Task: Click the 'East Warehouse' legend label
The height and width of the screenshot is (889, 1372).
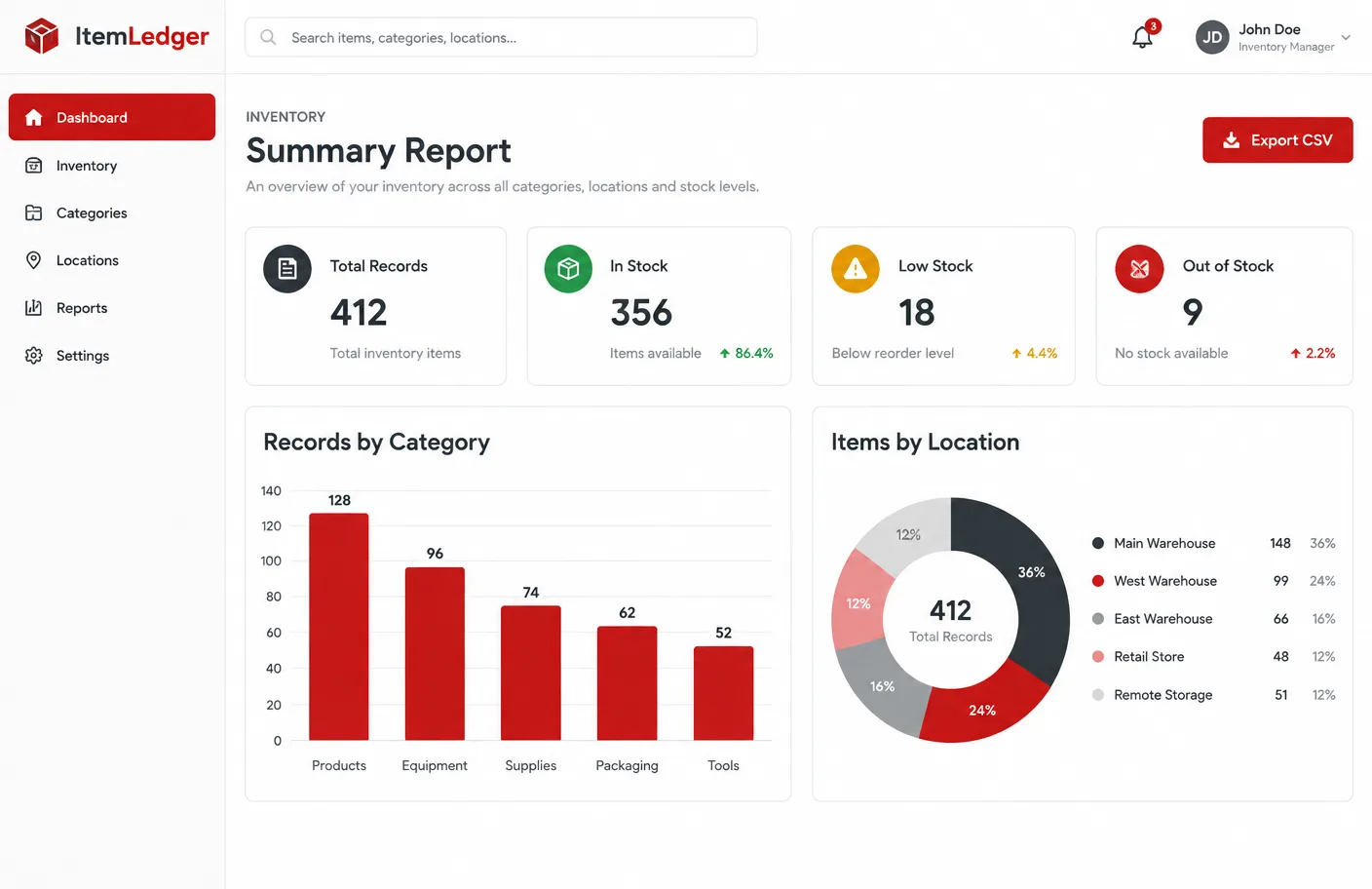Action: click(1163, 619)
